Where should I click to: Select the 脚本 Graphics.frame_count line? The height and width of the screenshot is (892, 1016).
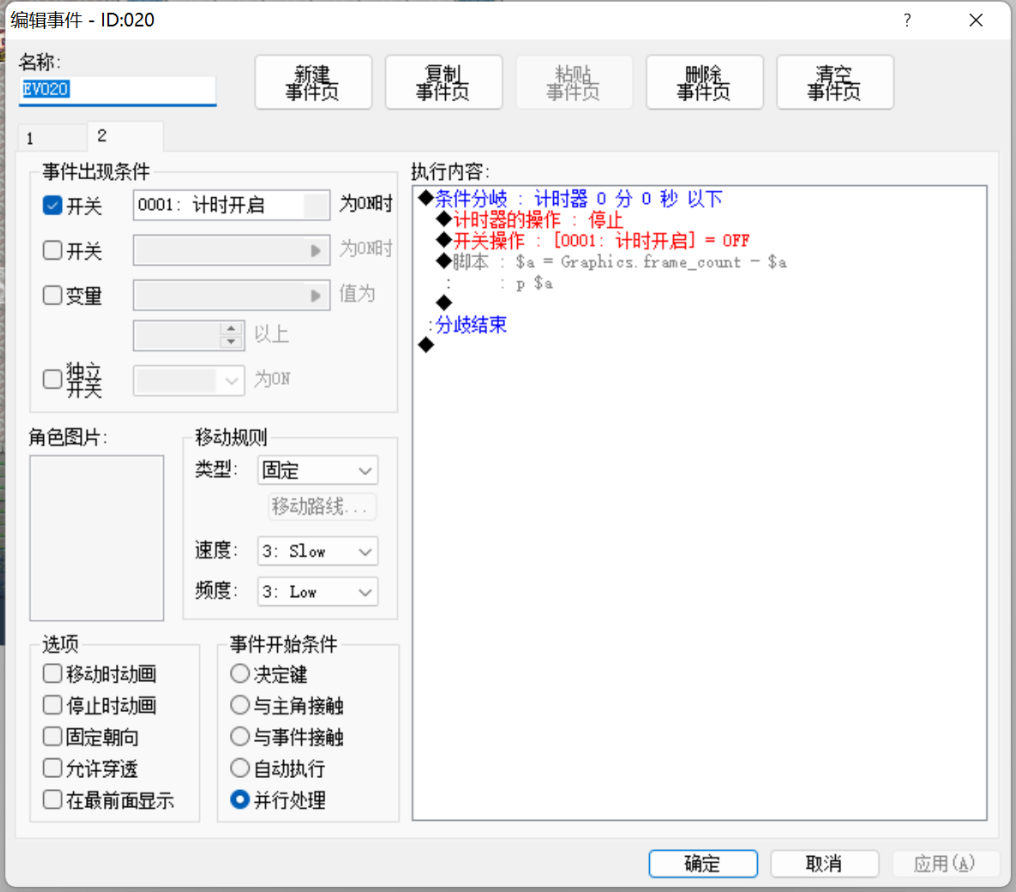(612, 262)
